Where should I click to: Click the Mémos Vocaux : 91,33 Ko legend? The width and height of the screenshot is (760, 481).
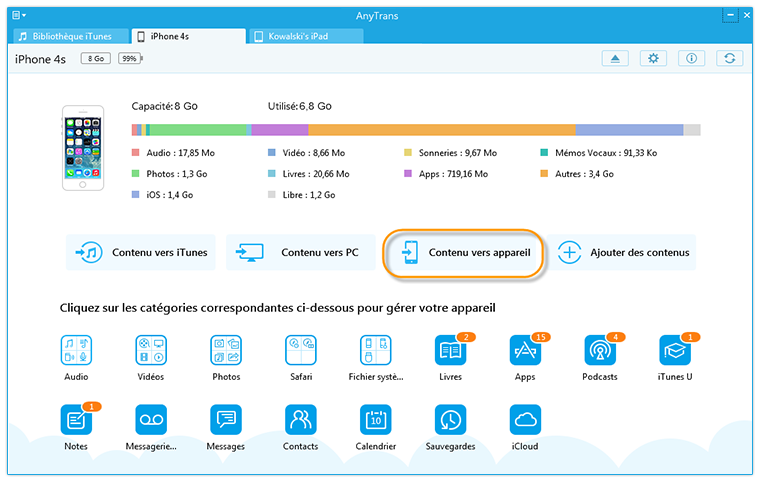(x=599, y=153)
